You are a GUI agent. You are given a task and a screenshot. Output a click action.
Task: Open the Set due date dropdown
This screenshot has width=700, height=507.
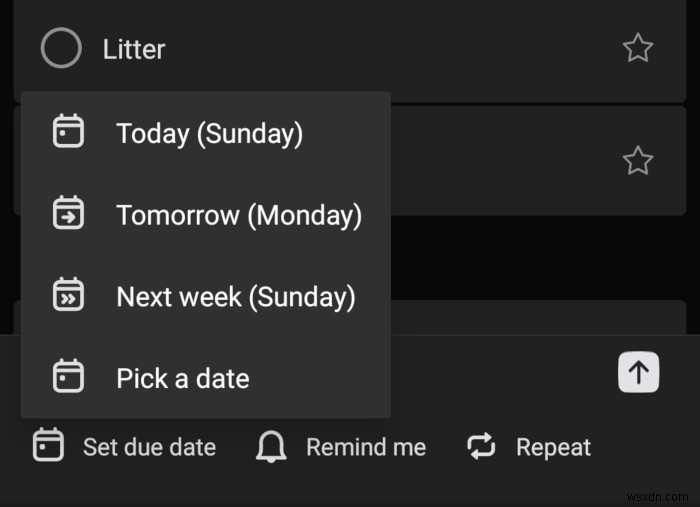pos(125,446)
